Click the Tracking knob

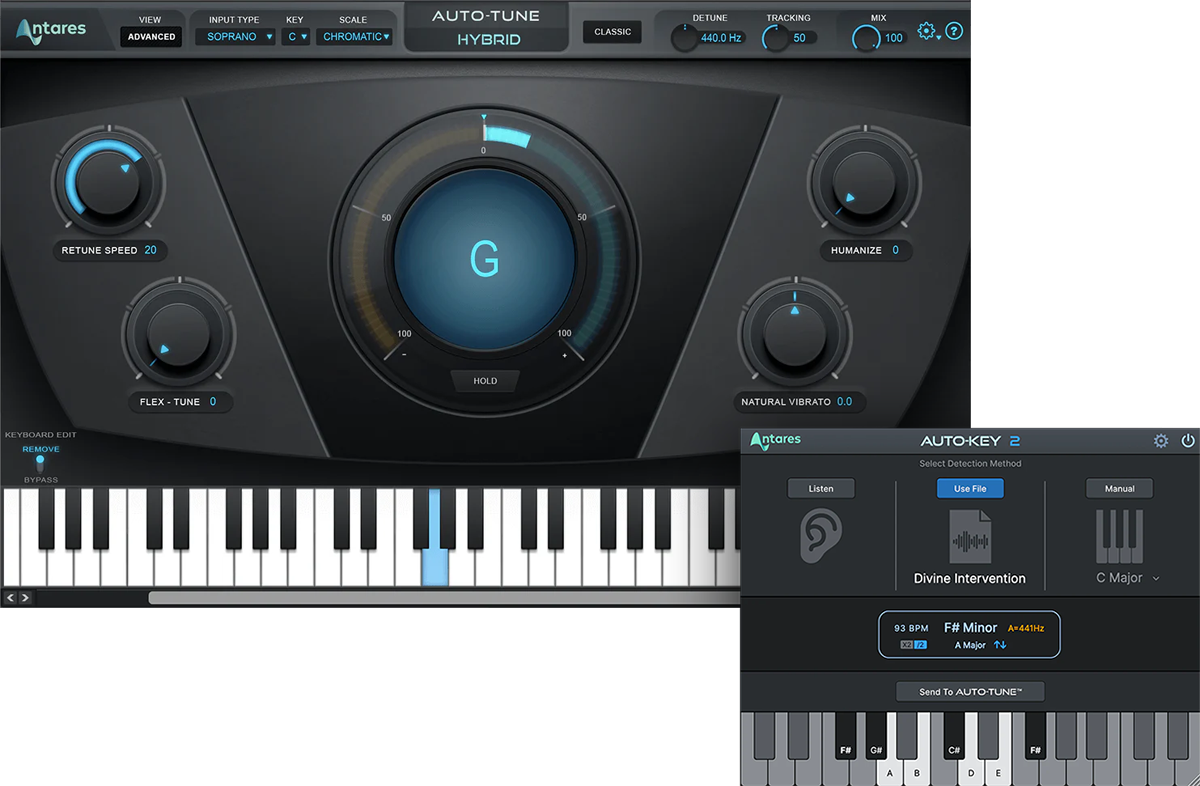pyautogui.click(x=776, y=38)
